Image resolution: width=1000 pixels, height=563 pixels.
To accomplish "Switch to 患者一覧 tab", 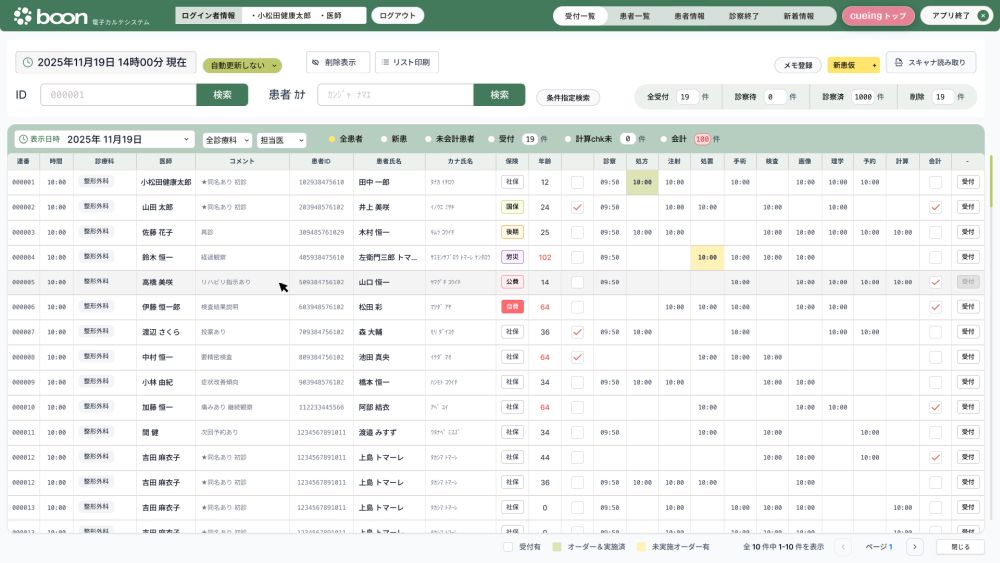I will coord(635,16).
